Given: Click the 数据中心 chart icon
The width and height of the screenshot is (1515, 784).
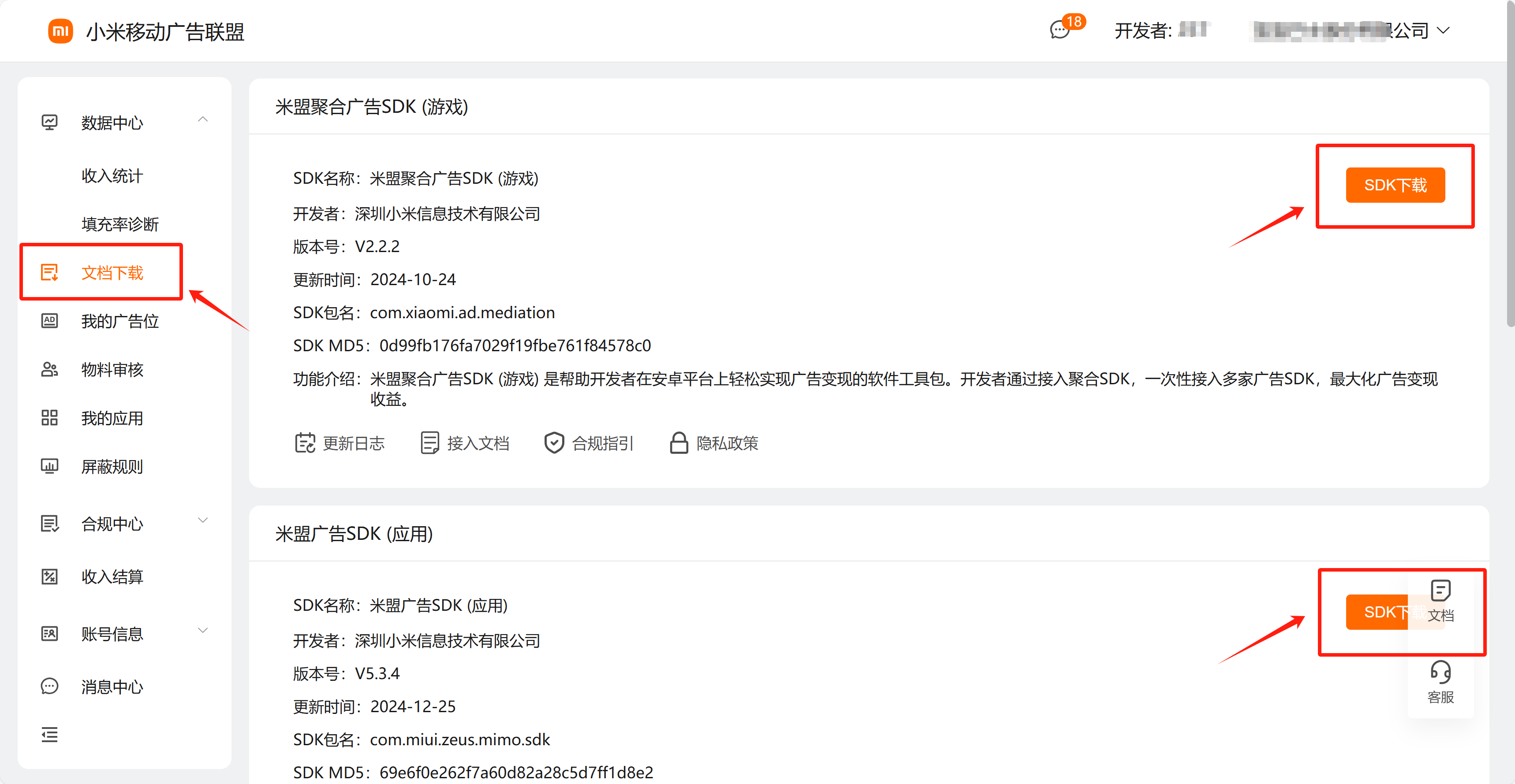Looking at the screenshot, I should pyautogui.click(x=49, y=122).
